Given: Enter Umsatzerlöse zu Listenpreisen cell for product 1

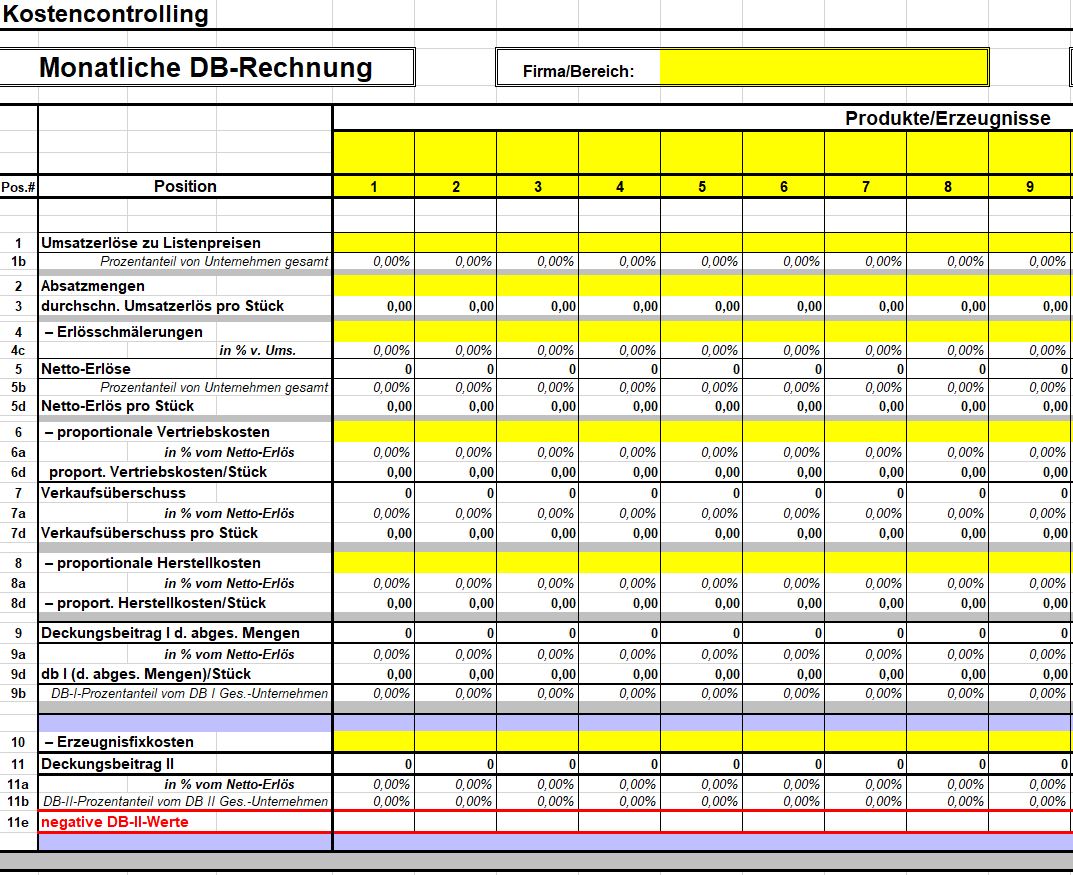Looking at the screenshot, I should 374,243.
